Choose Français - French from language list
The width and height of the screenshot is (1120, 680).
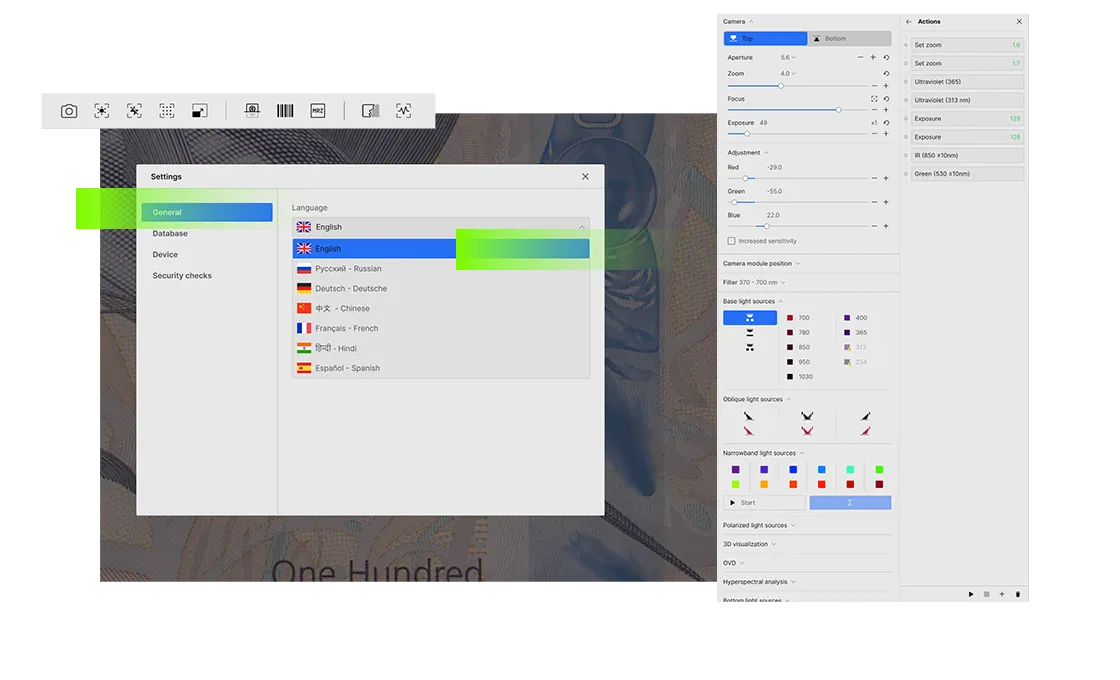click(x=346, y=328)
